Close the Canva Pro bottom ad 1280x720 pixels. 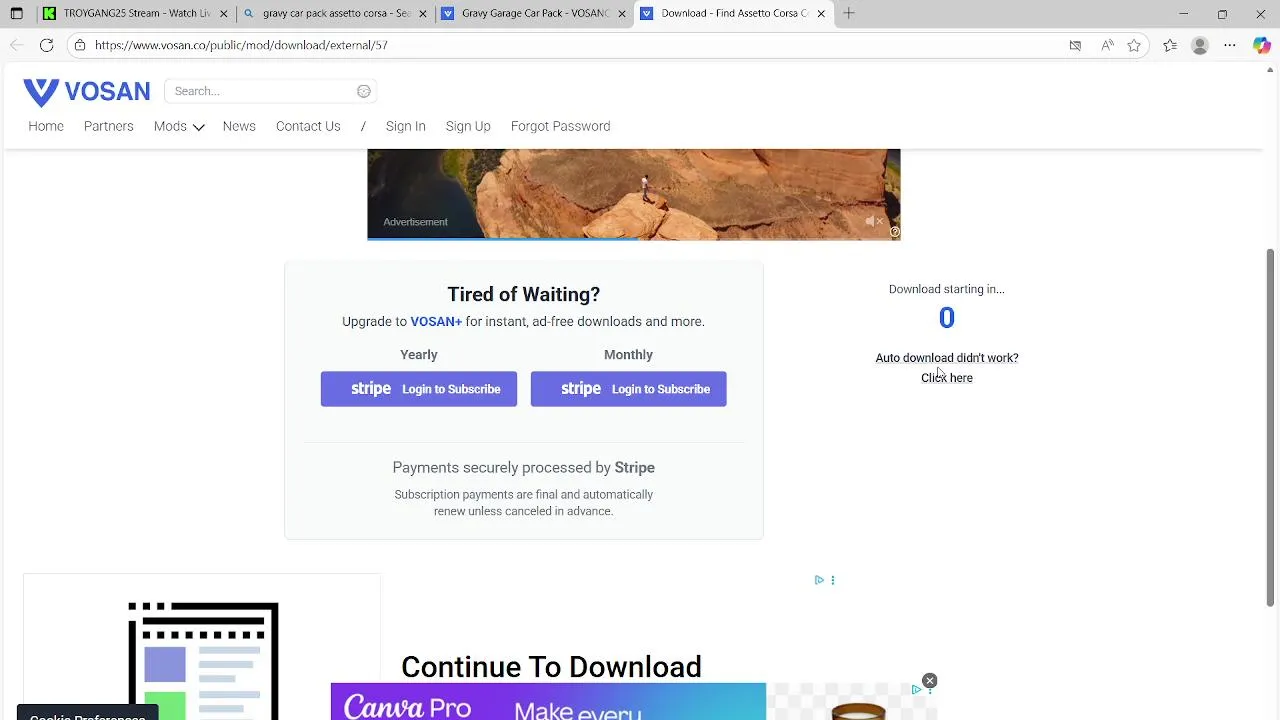coord(929,681)
